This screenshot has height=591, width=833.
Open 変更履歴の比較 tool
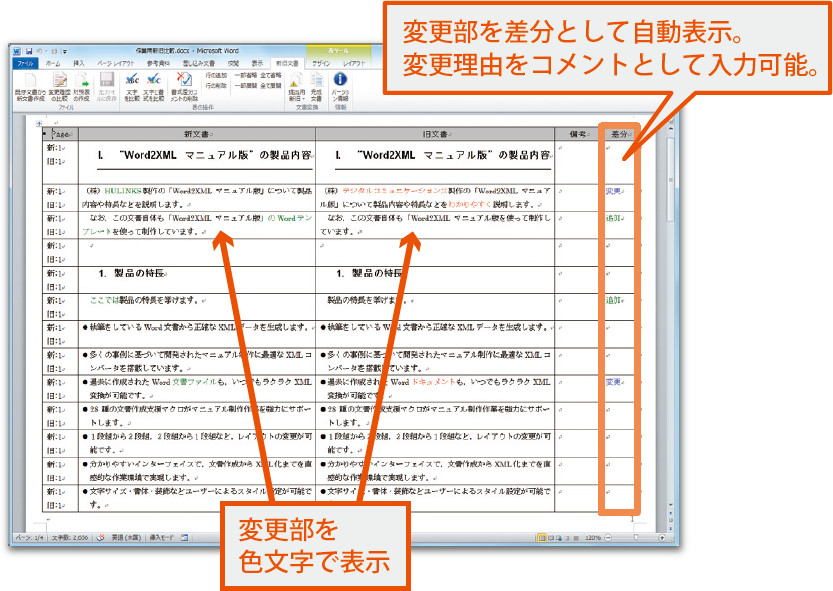click(60, 86)
